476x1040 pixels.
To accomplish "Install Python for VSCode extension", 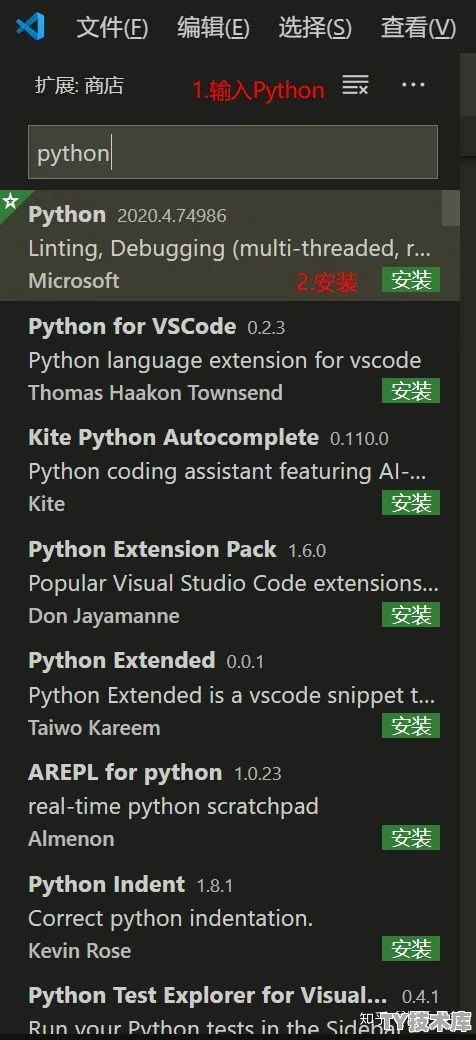I will 411,392.
